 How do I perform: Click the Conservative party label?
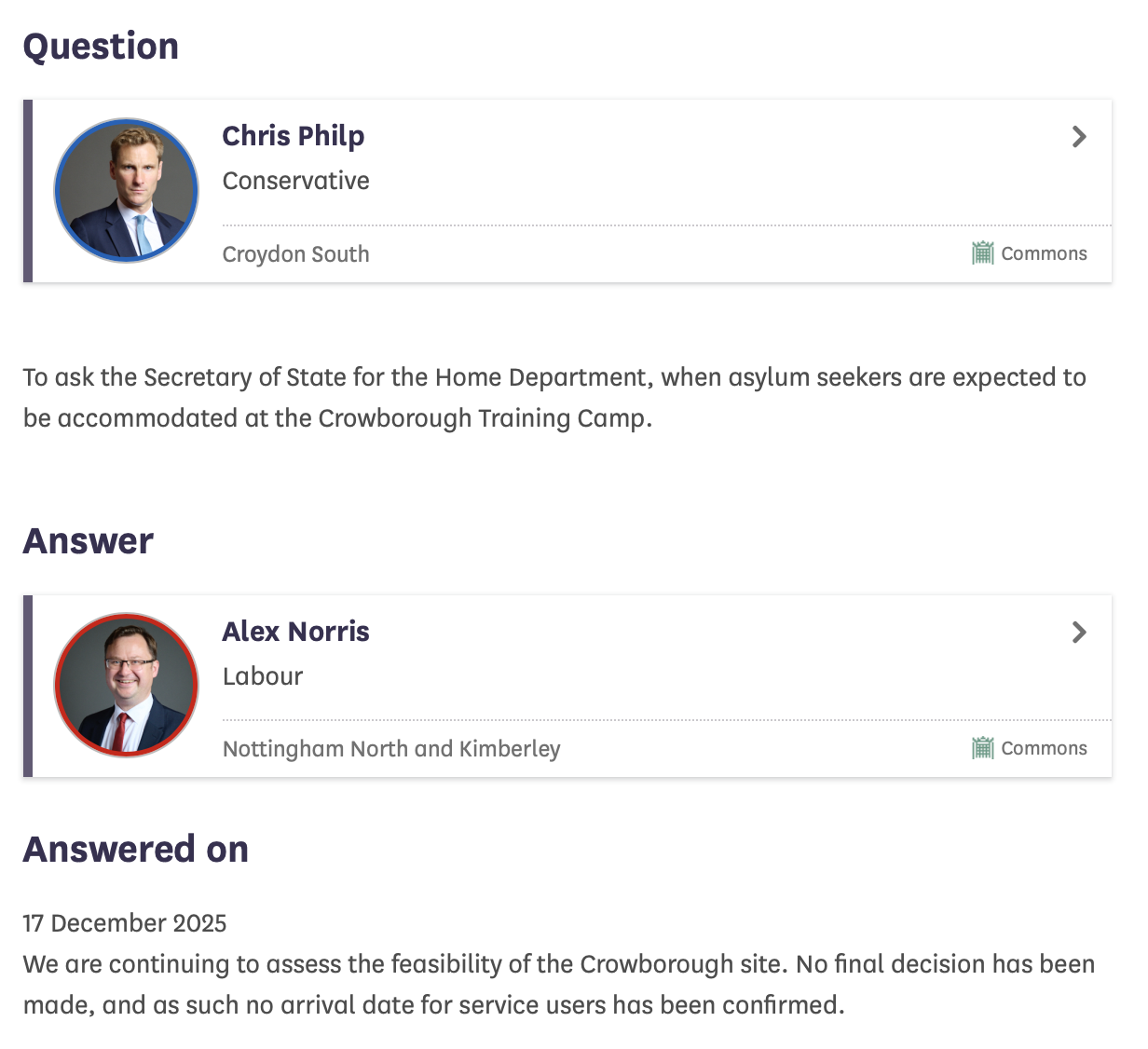295,181
